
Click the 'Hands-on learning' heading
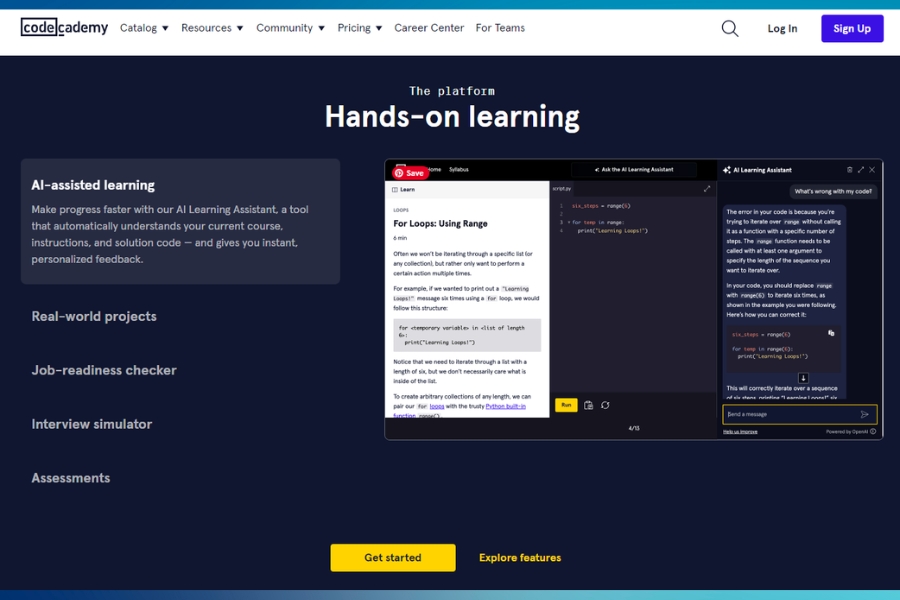[x=452, y=117]
